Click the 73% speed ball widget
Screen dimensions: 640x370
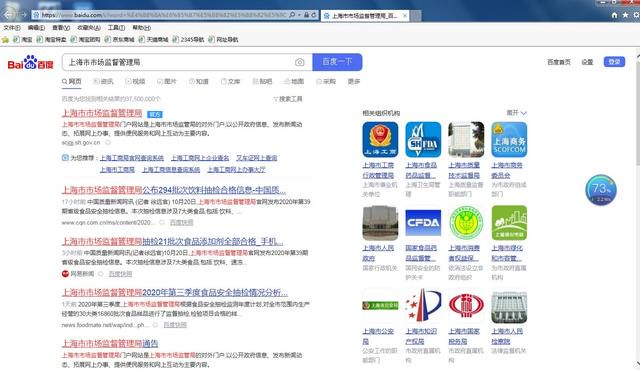click(x=600, y=190)
